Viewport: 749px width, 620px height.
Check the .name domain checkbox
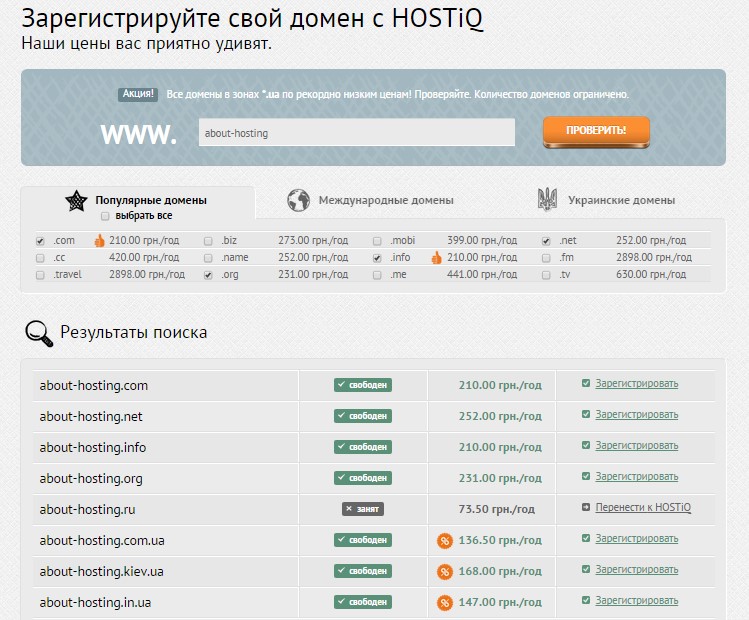[208, 258]
